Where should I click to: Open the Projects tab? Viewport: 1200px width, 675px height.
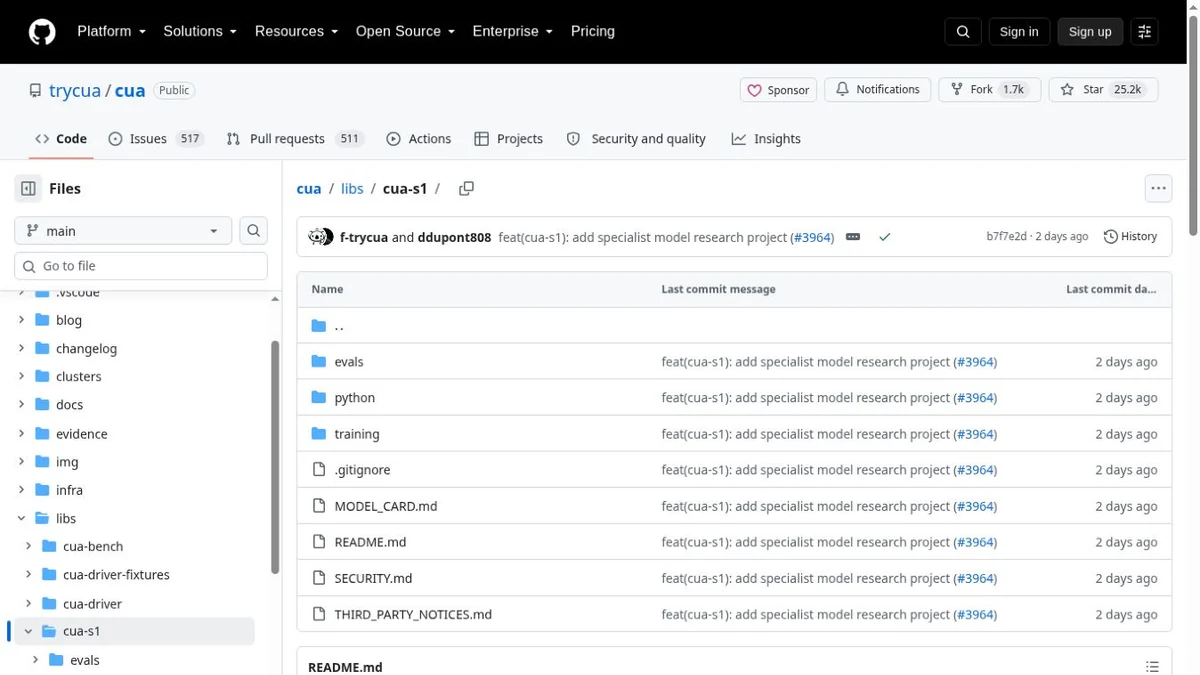tap(509, 139)
